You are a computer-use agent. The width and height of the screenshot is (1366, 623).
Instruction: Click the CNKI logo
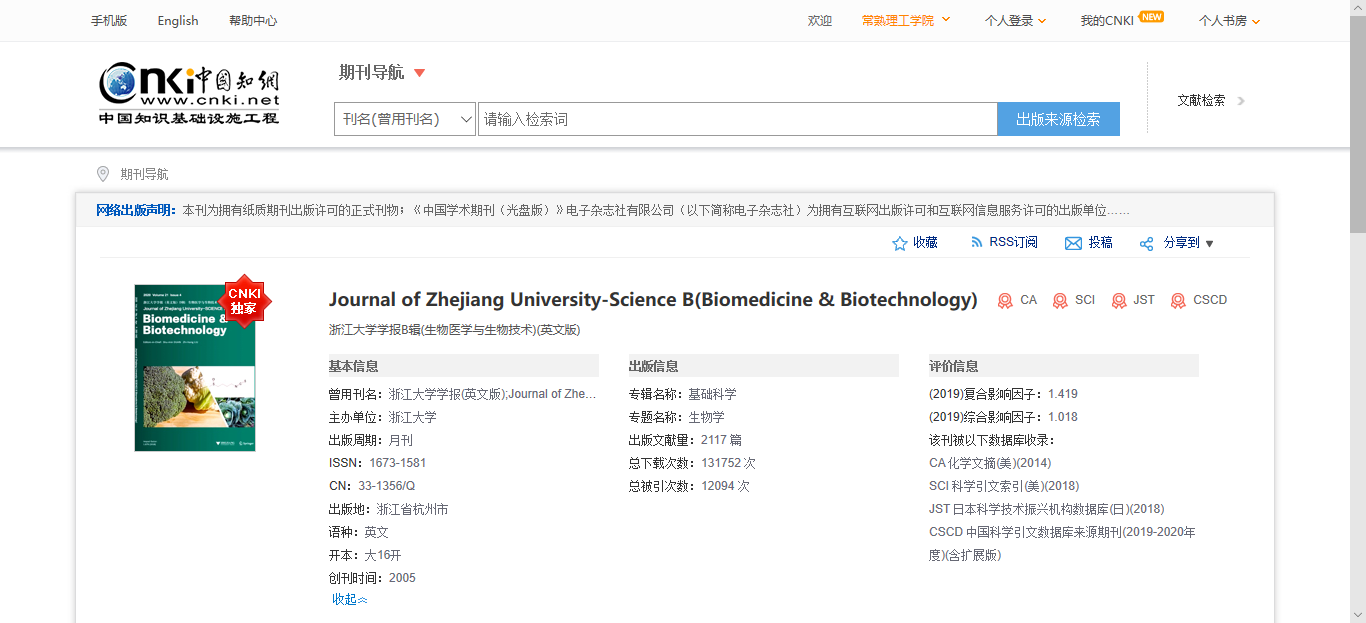click(189, 93)
